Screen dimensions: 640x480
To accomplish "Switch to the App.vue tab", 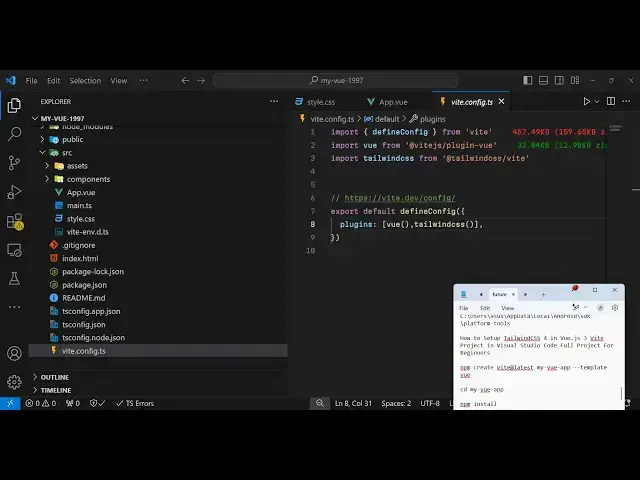I will (x=387, y=102).
